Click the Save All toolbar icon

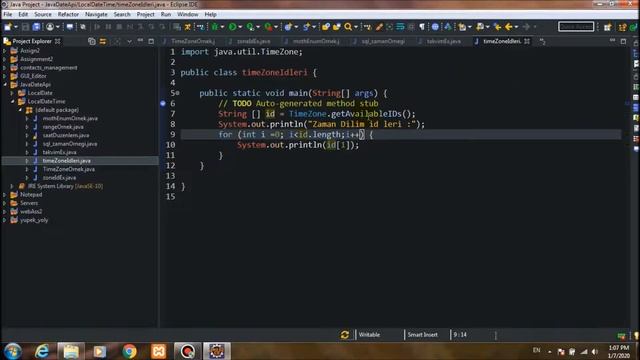click(36, 27)
